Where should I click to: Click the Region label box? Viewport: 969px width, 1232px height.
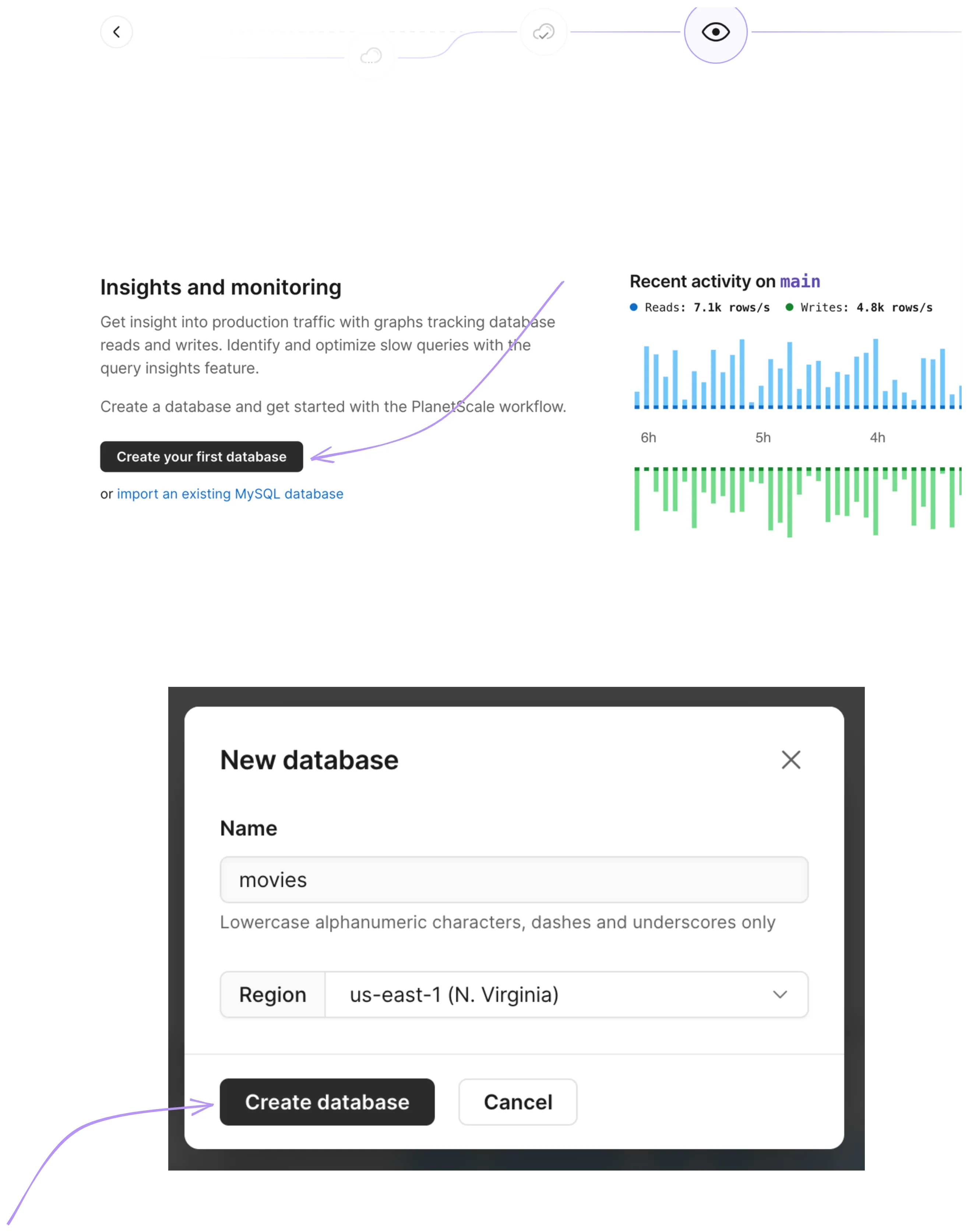[273, 995]
